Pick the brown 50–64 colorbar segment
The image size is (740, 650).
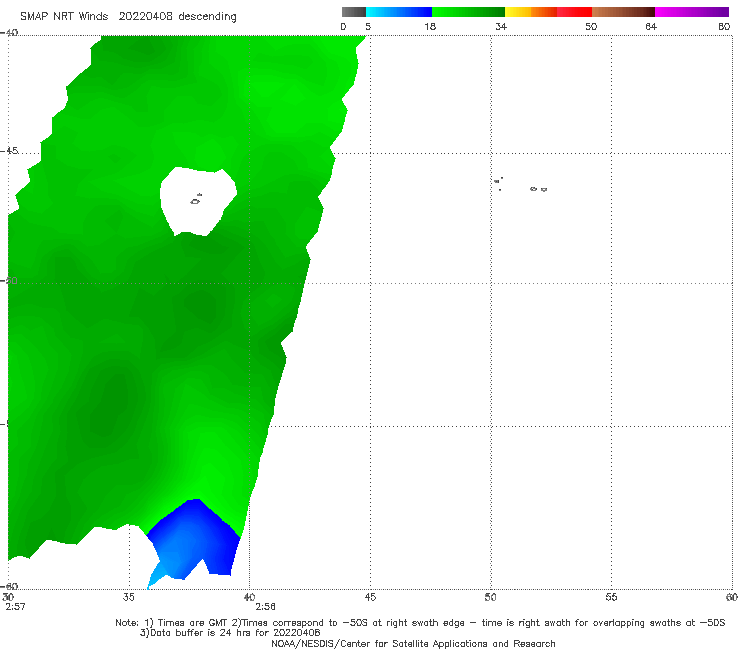[x=623, y=12]
